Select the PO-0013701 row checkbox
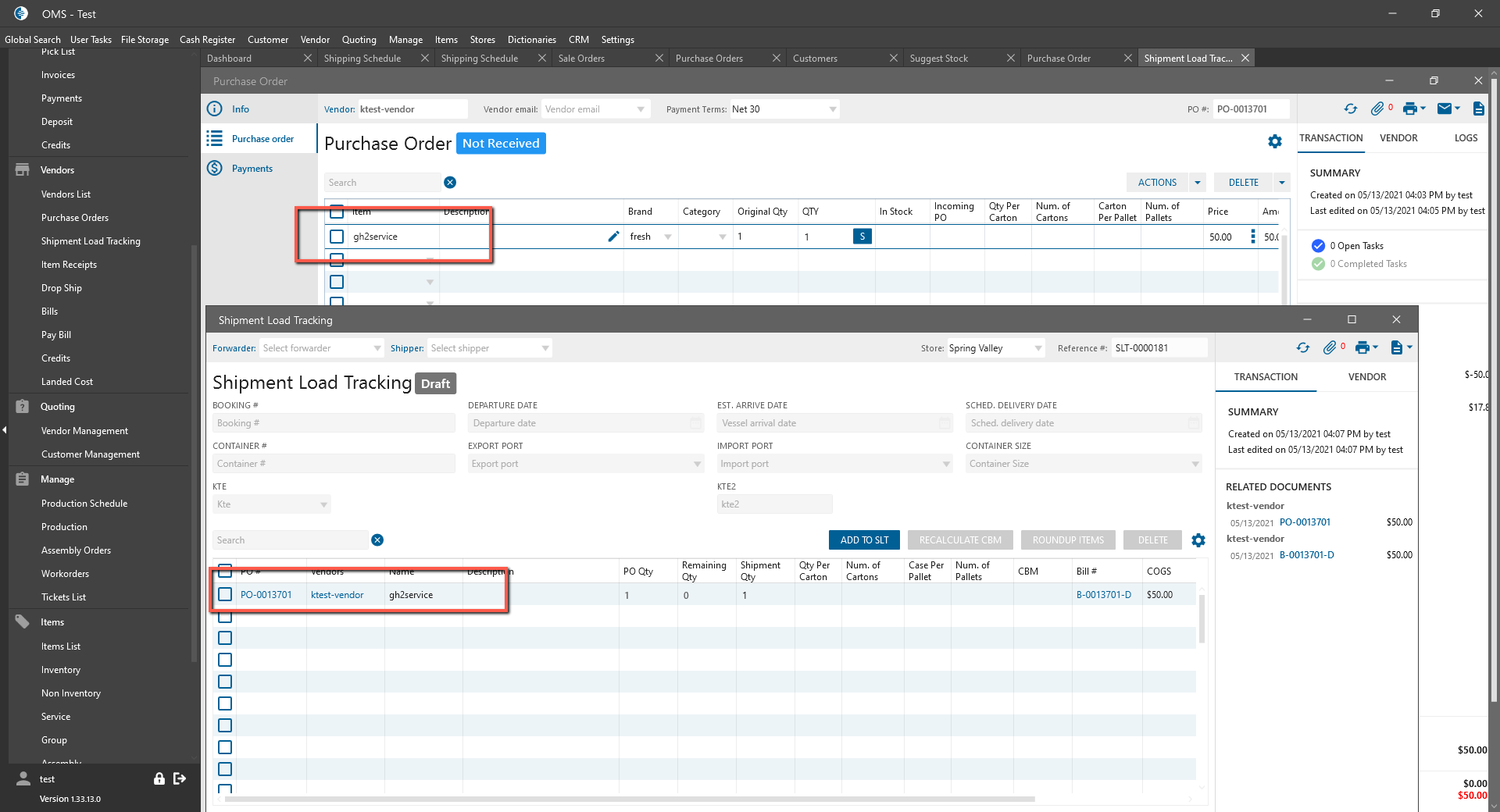 pyautogui.click(x=225, y=595)
